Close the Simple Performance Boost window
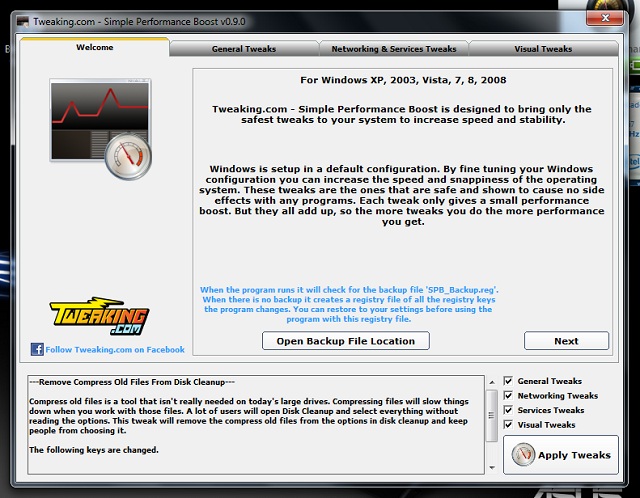This screenshot has height=498, width=640. click(x=605, y=18)
